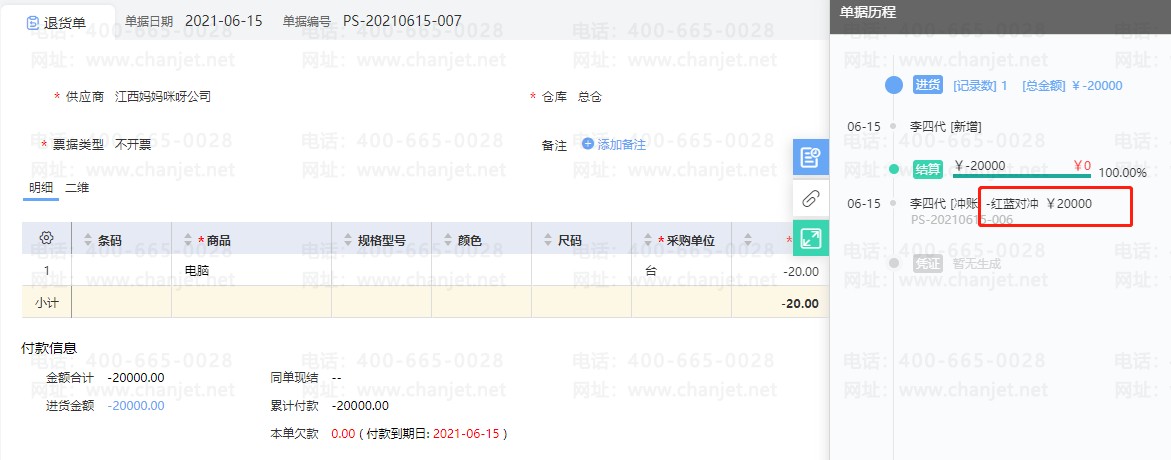The image size is (1171, 460).
Task: Click the 仓库 field value 总仓
Action: coord(590,96)
